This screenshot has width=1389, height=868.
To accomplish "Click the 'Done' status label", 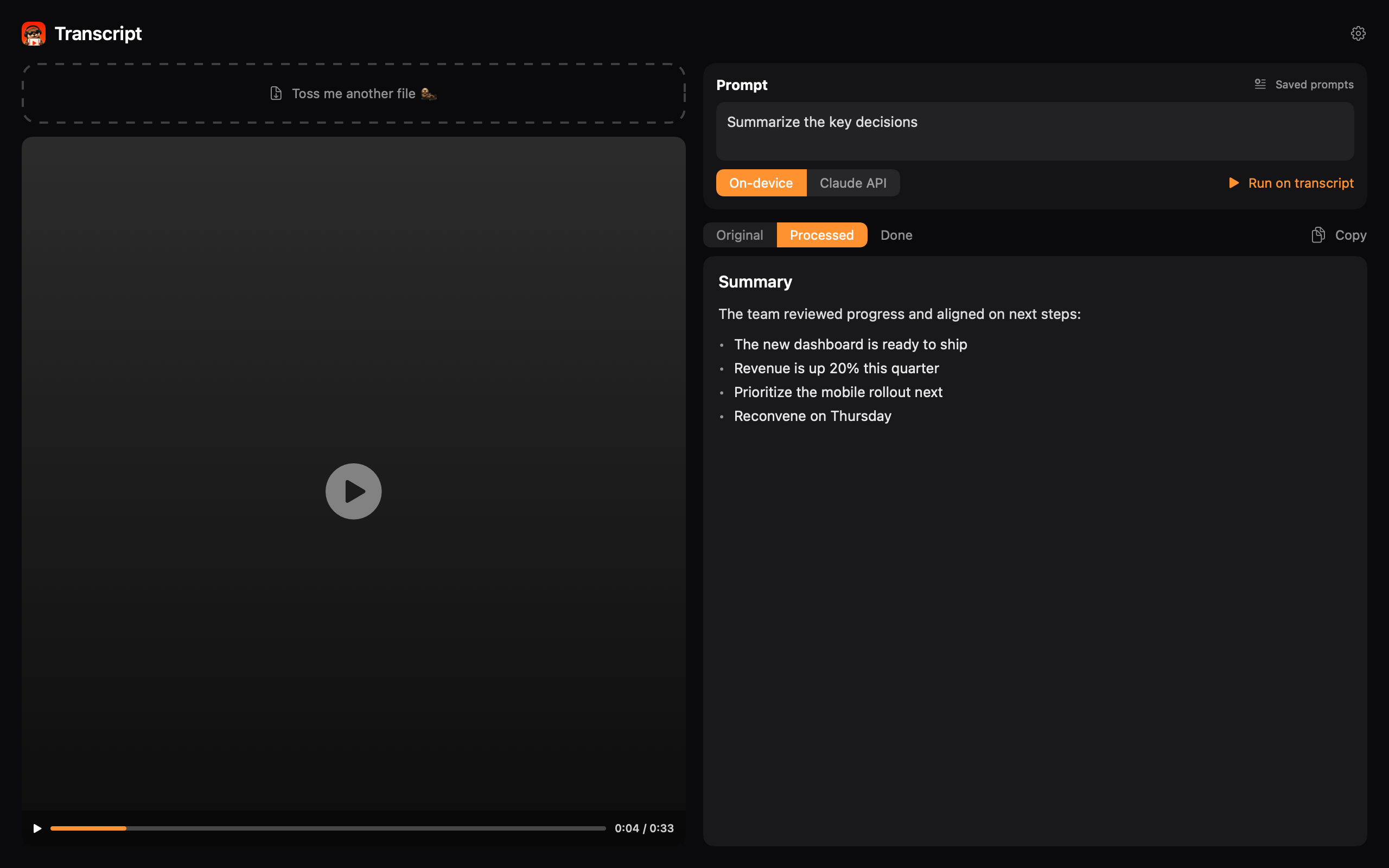I will (x=896, y=235).
